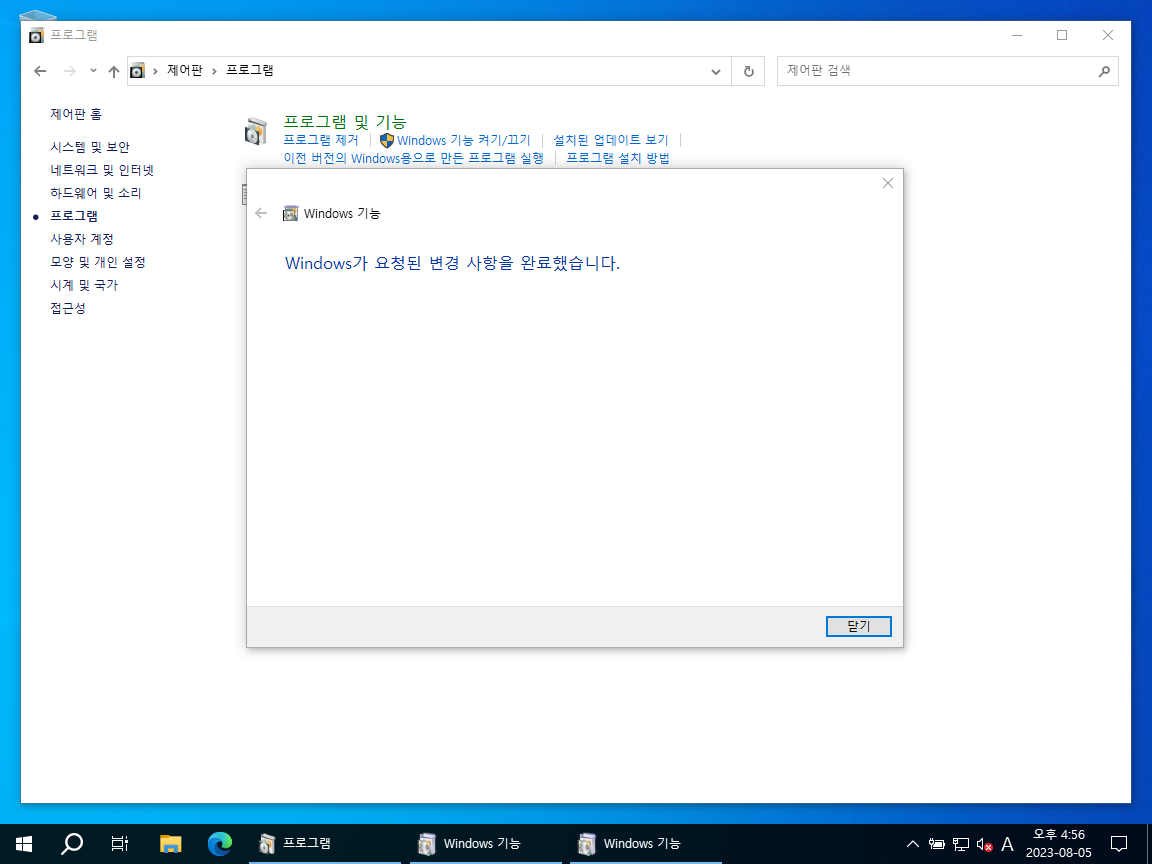Click the back arrow in Windows 기능 dialog

(261, 213)
